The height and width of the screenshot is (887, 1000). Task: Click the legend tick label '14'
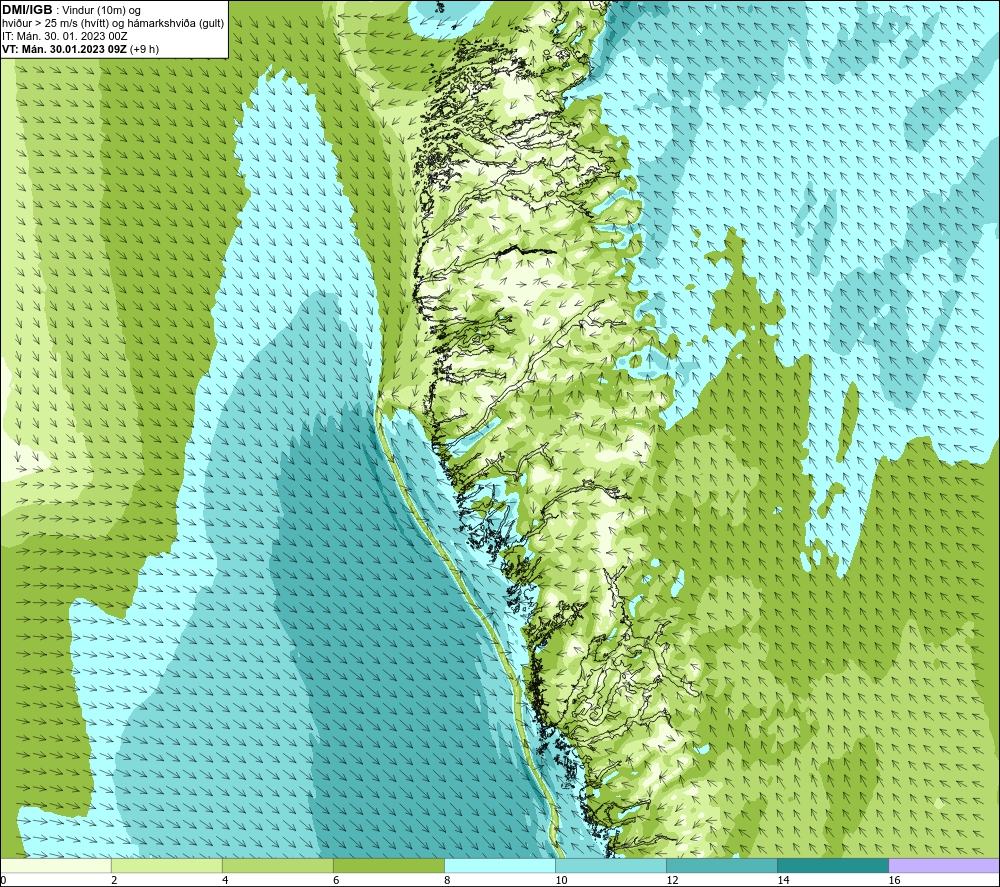pyautogui.click(x=783, y=880)
